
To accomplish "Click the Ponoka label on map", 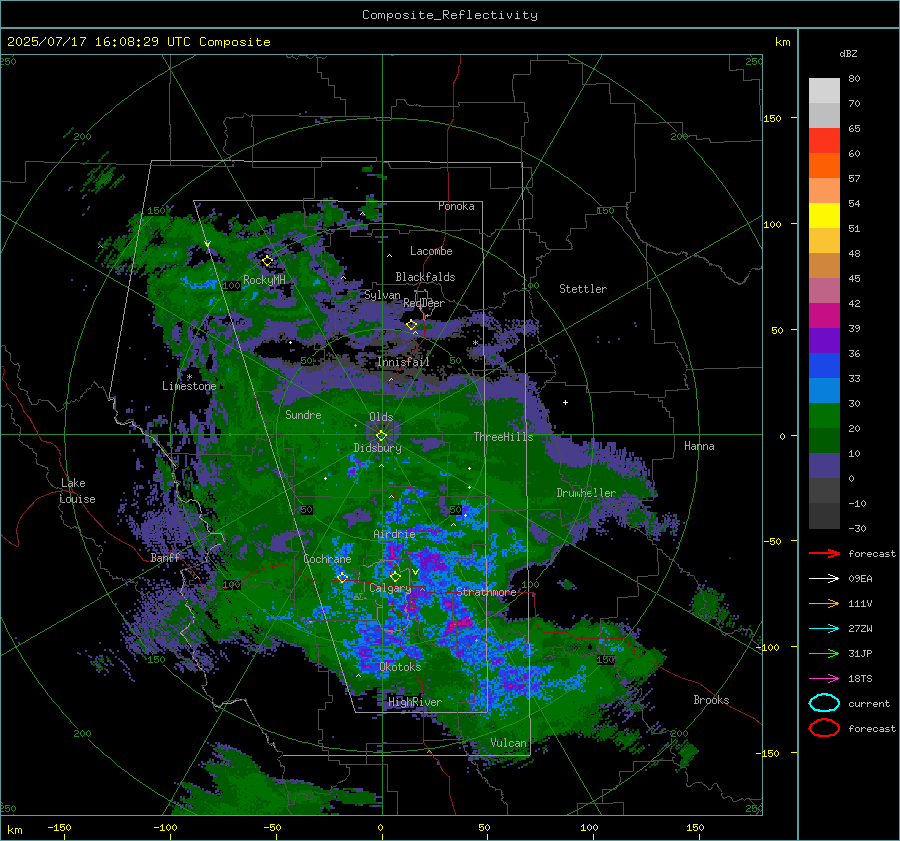I will tap(456, 206).
